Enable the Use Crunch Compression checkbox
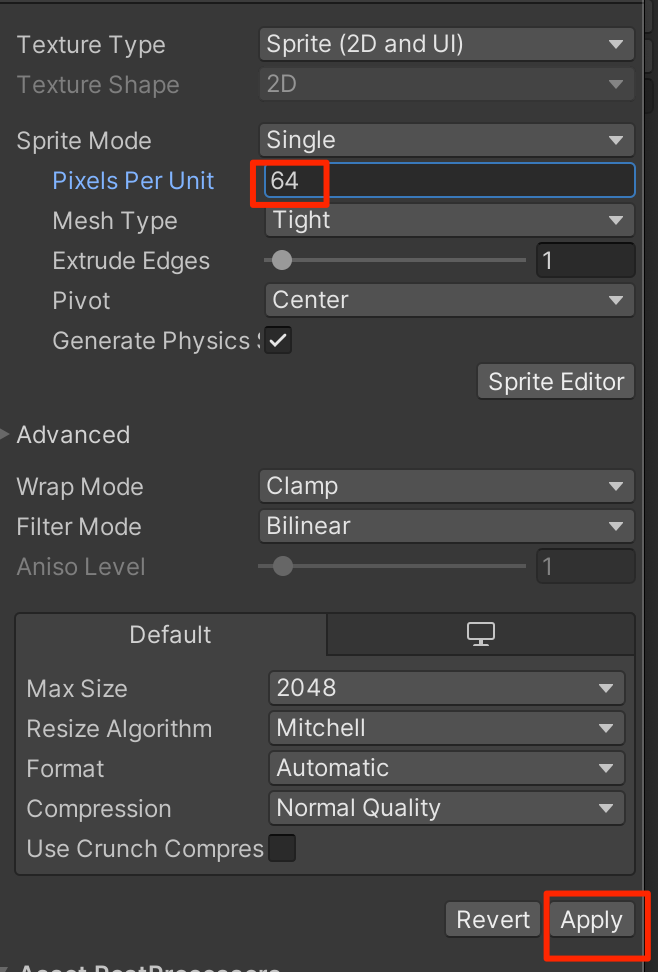Image resolution: width=658 pixels, height=972 pixels. [x=283, y=849]
